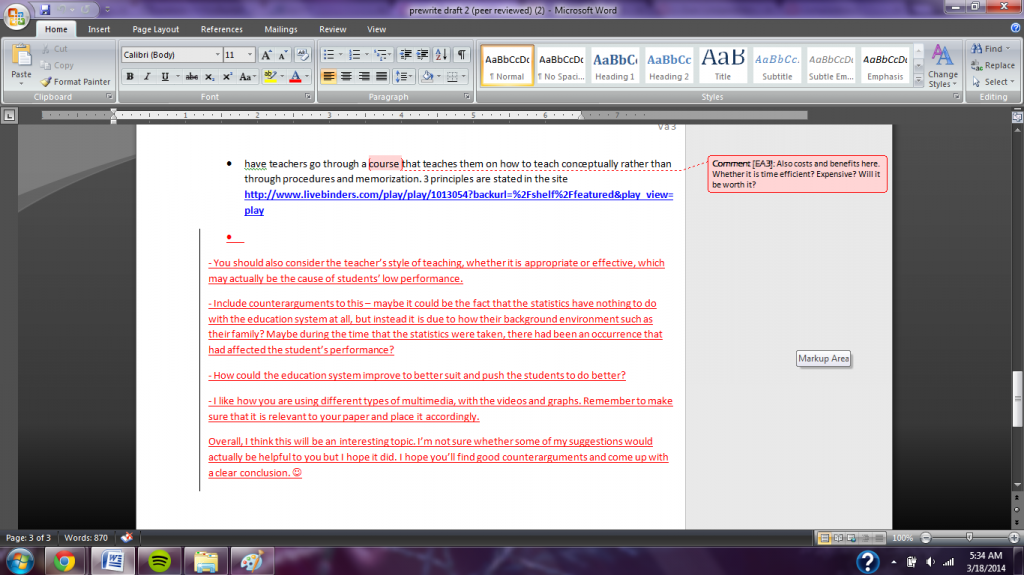Open the Office button menu
The image size is (1024, 575).
coord(17,18)
